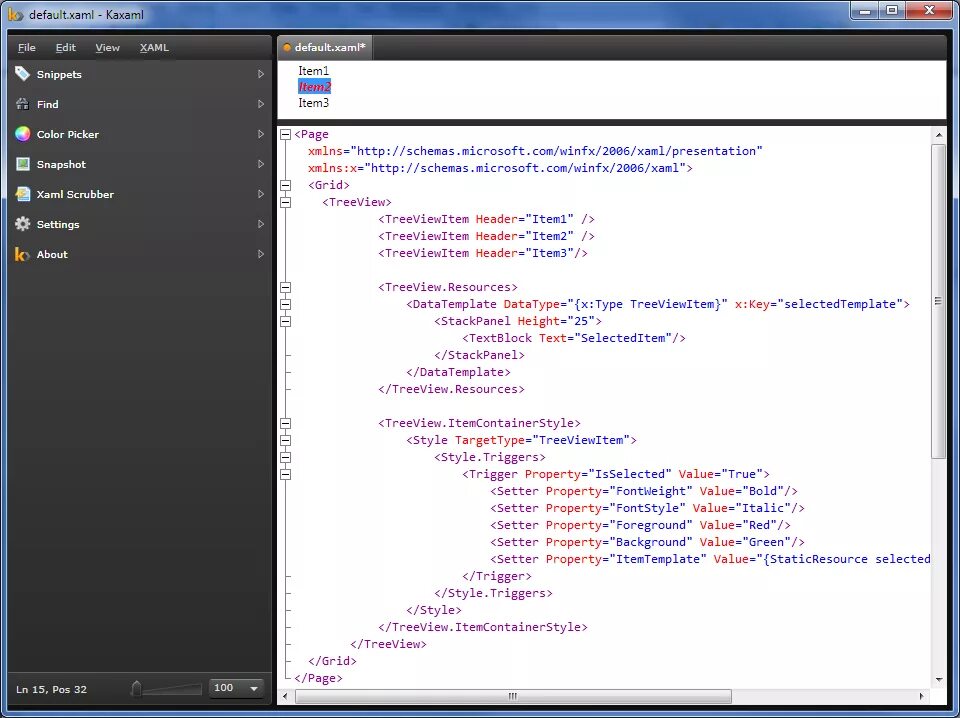Click the Color Picker wheel icon
Viewport: 960px width, 718px height.
(23, 134)
